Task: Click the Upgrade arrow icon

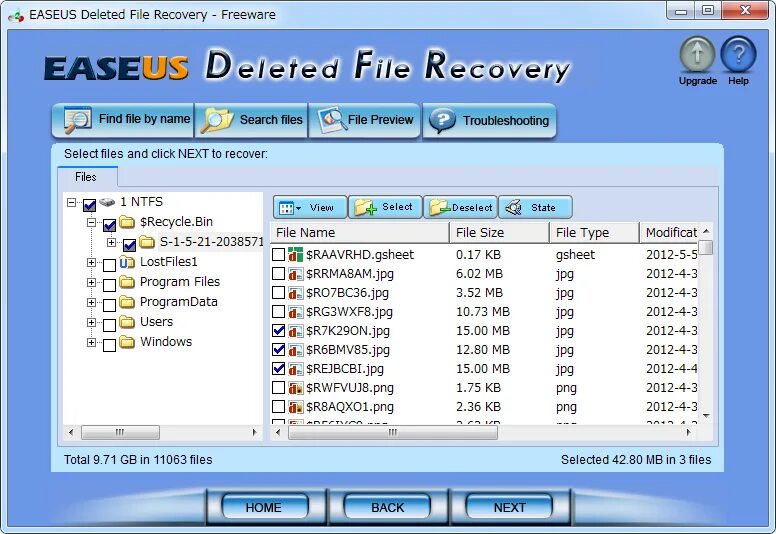Action: coord(697,55)
